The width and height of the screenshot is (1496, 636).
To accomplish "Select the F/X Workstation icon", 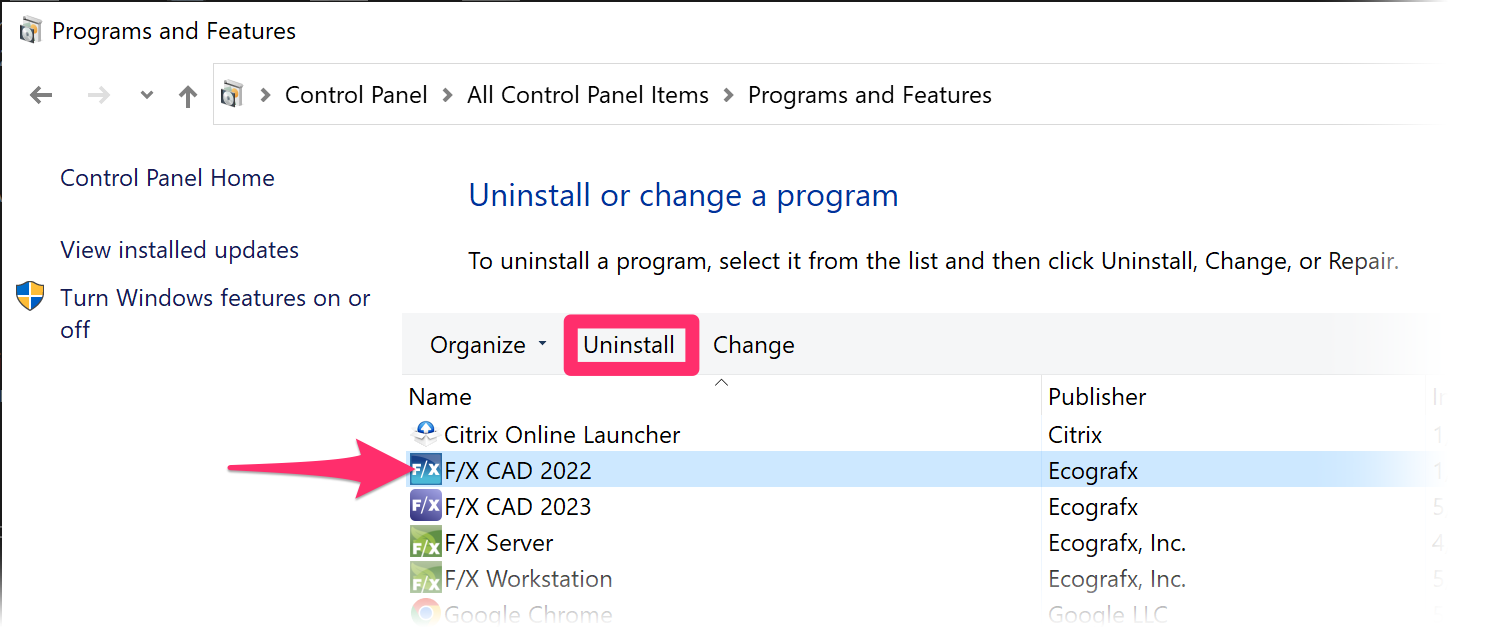I will [x=426, y=578].
